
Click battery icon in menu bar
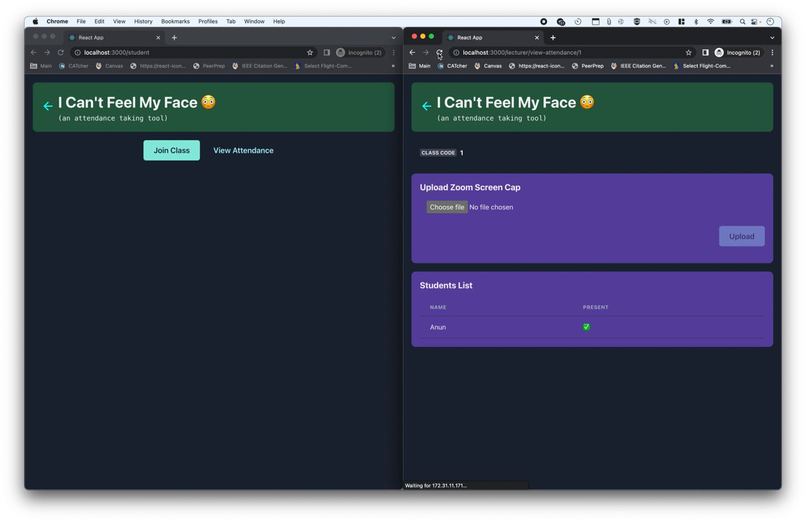point(726,22)
